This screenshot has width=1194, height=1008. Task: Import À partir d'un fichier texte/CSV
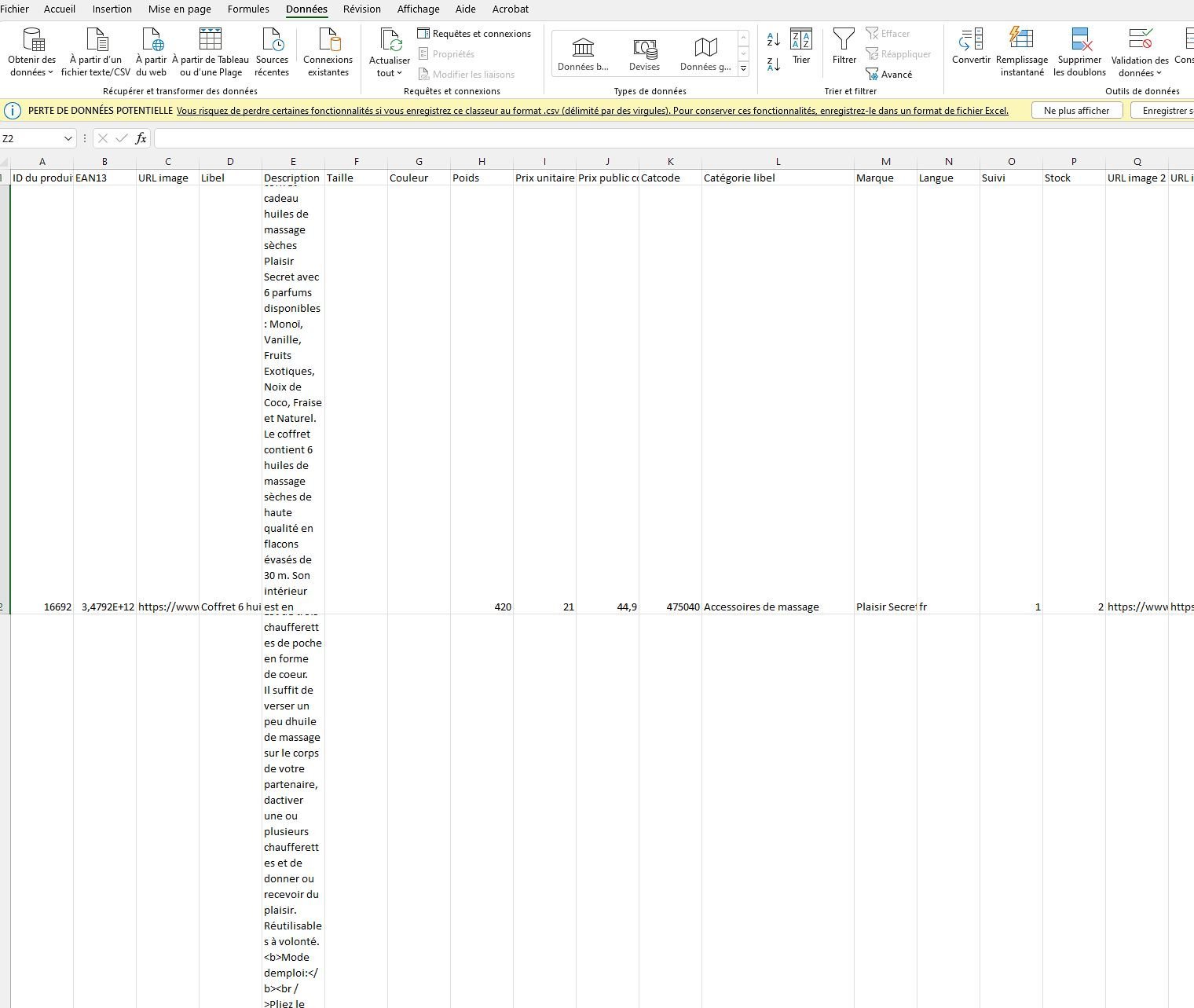coord(96,52)
